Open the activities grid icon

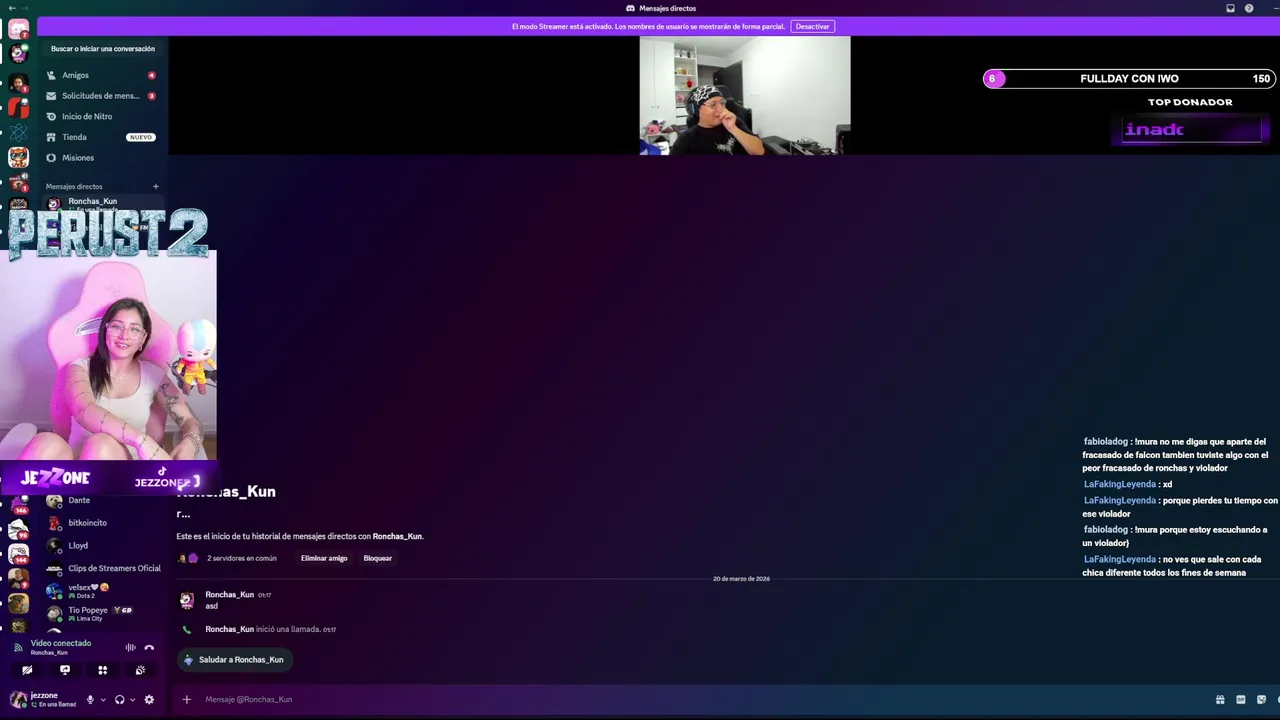point(102,670)
